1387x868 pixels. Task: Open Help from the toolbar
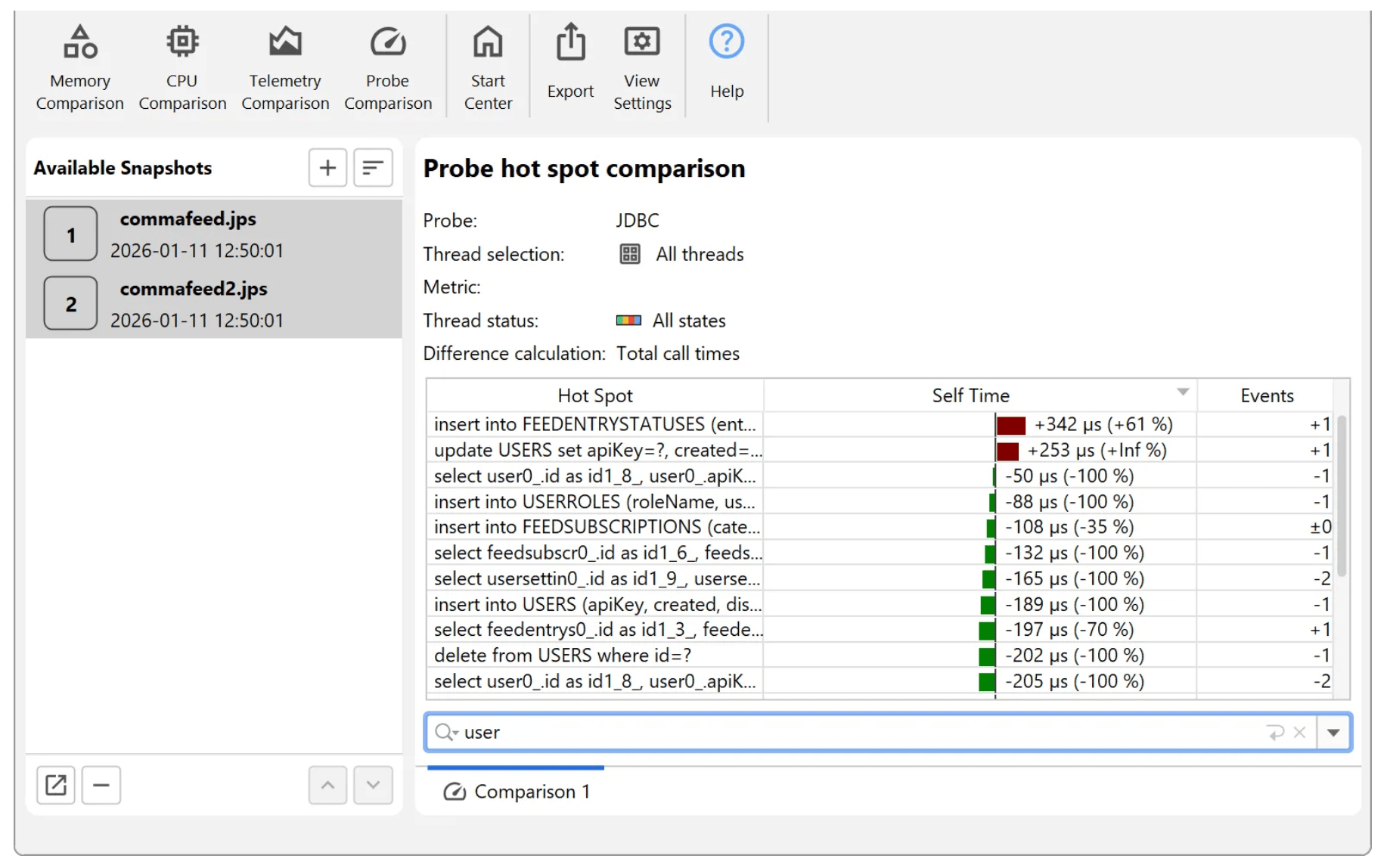click(727, 62)
